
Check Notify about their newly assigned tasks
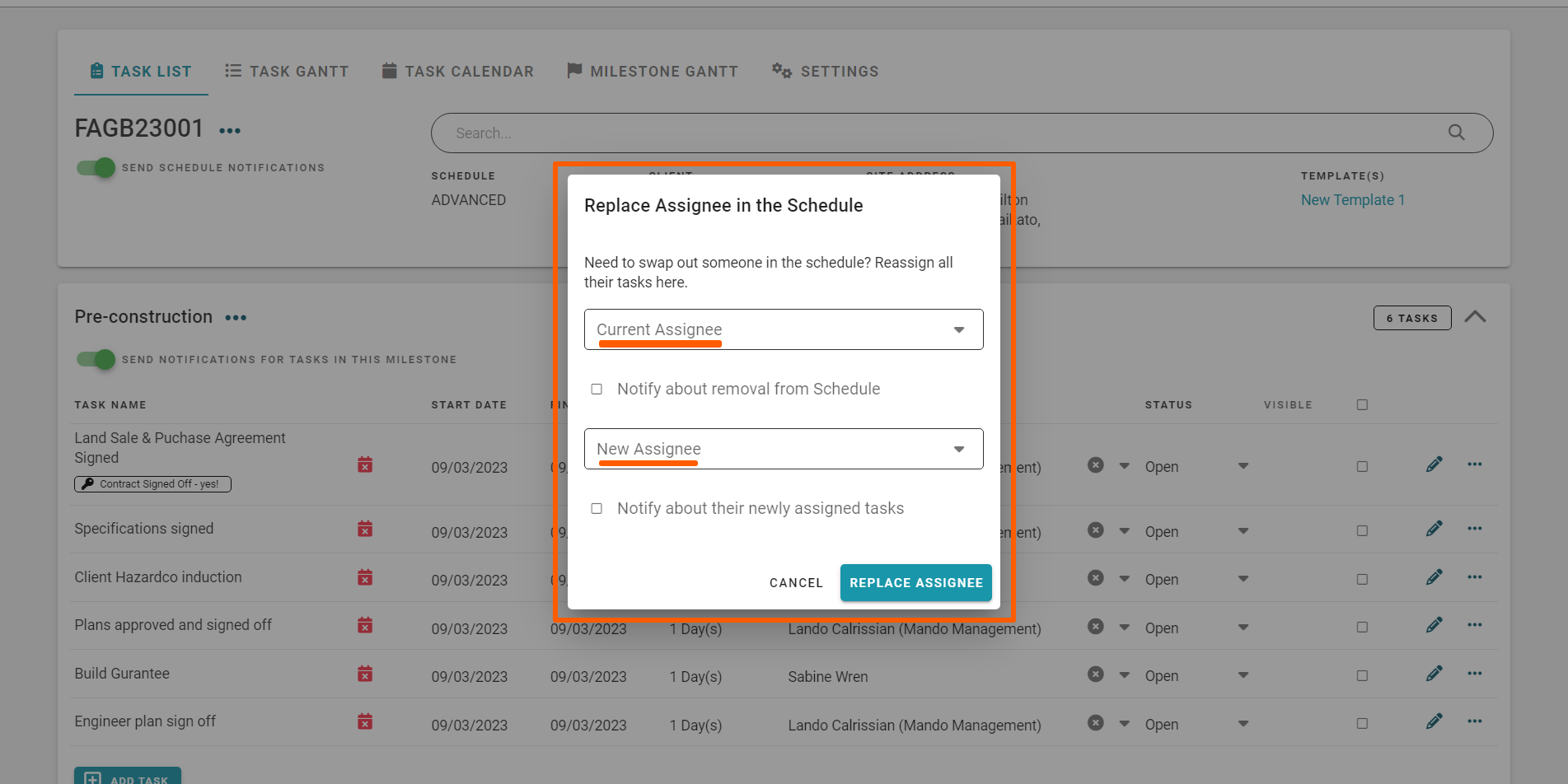click(597, 508)
